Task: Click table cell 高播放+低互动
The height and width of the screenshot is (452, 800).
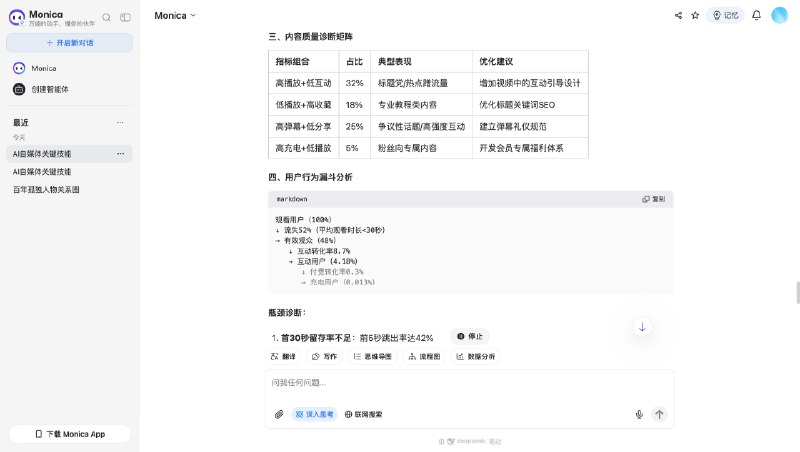Action: (304, 83)
